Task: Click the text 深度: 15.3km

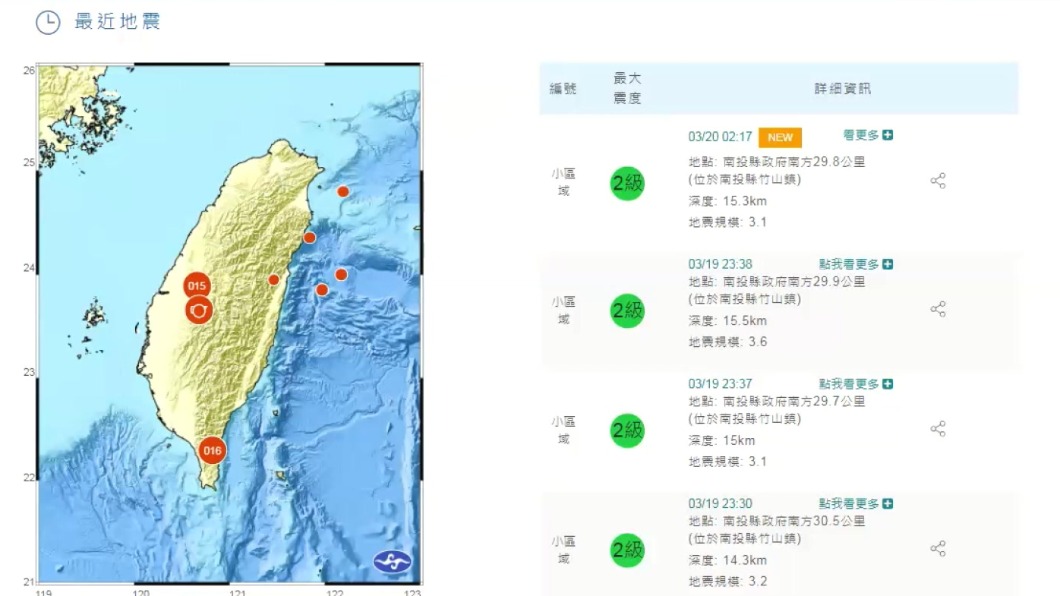Action: (727, 201)
